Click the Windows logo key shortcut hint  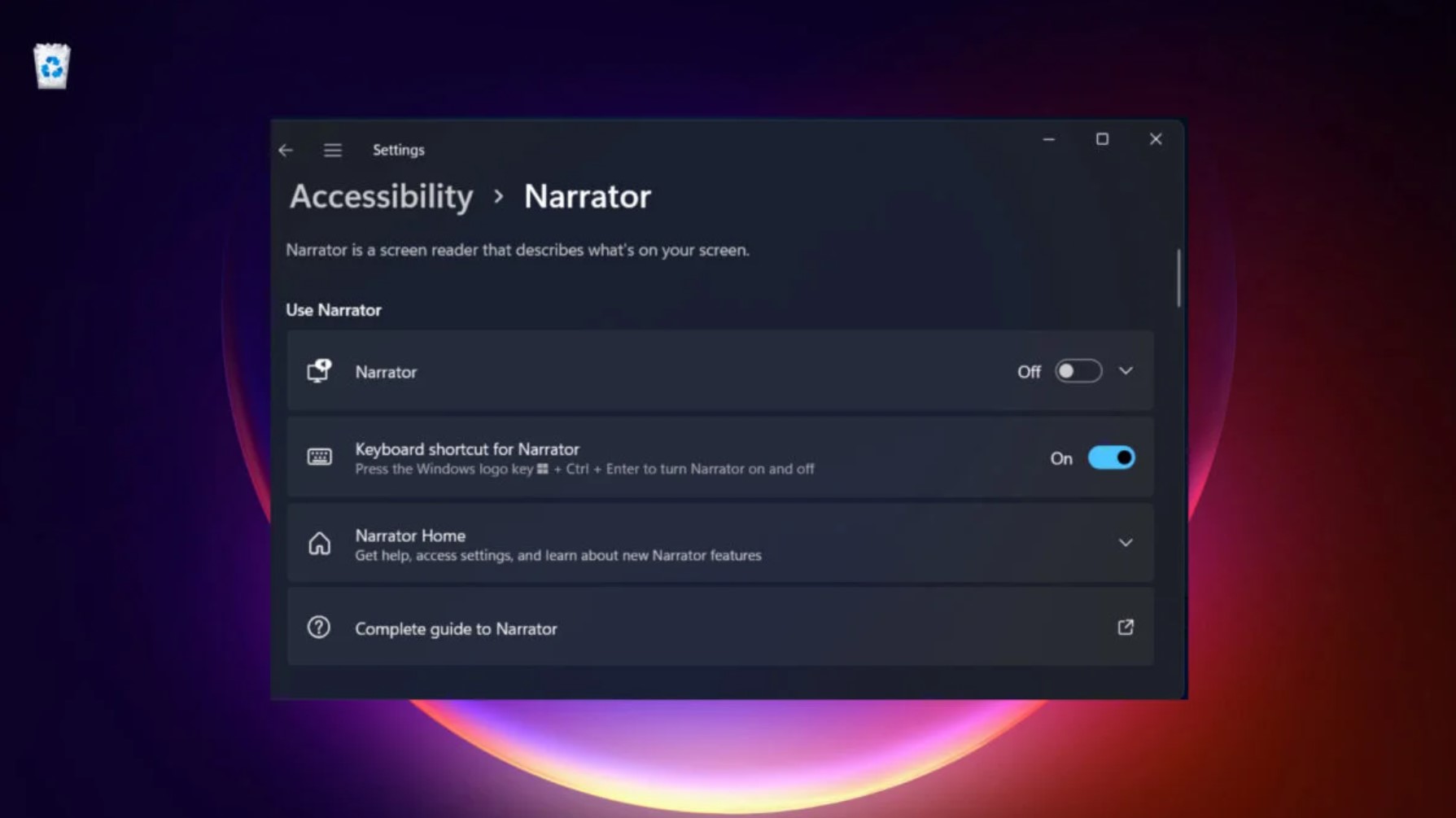point(584,470)
